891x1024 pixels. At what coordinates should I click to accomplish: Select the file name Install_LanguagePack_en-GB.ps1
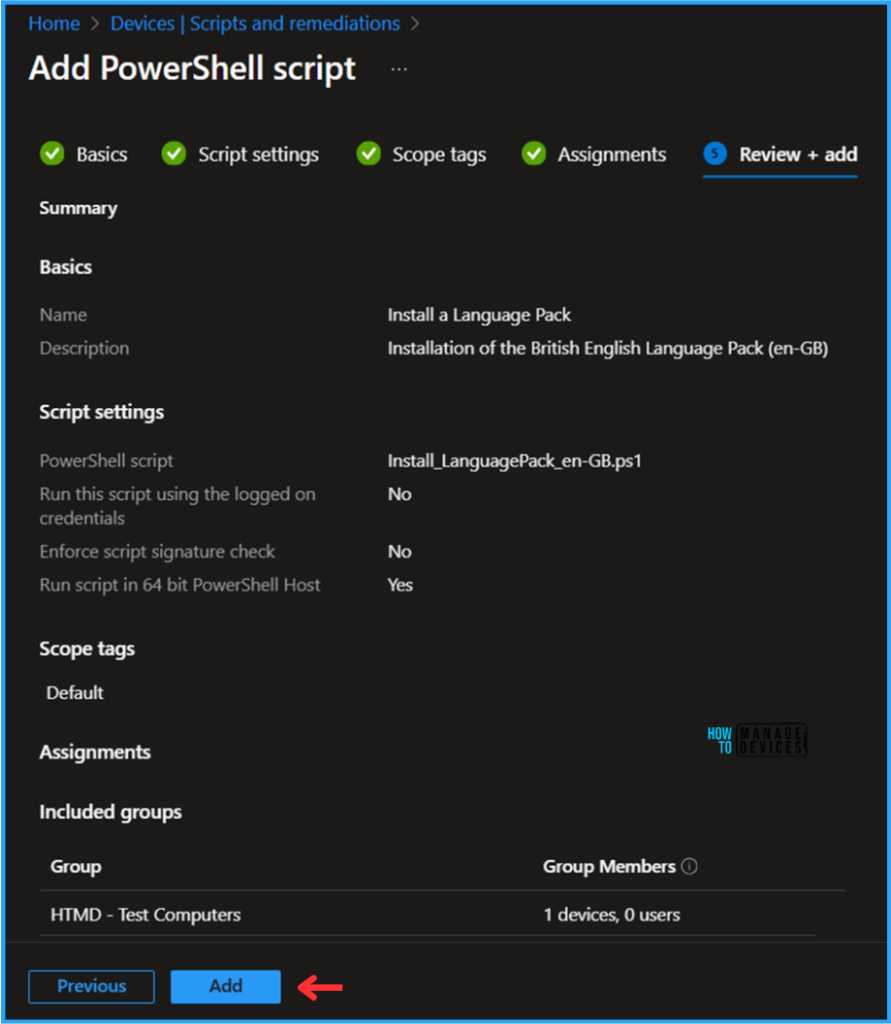515,461
